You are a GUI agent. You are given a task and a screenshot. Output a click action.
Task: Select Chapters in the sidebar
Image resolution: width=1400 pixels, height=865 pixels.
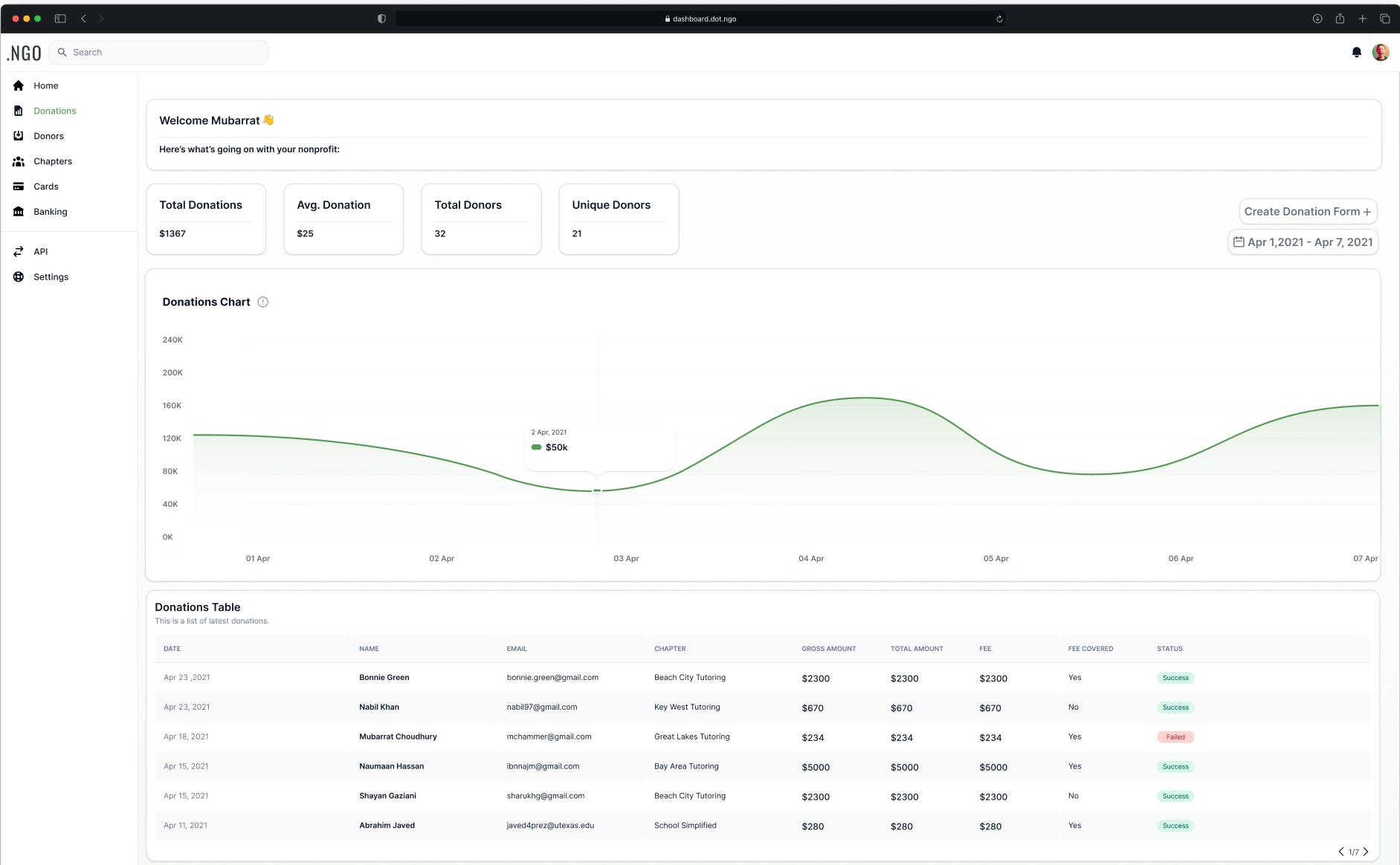53,161
